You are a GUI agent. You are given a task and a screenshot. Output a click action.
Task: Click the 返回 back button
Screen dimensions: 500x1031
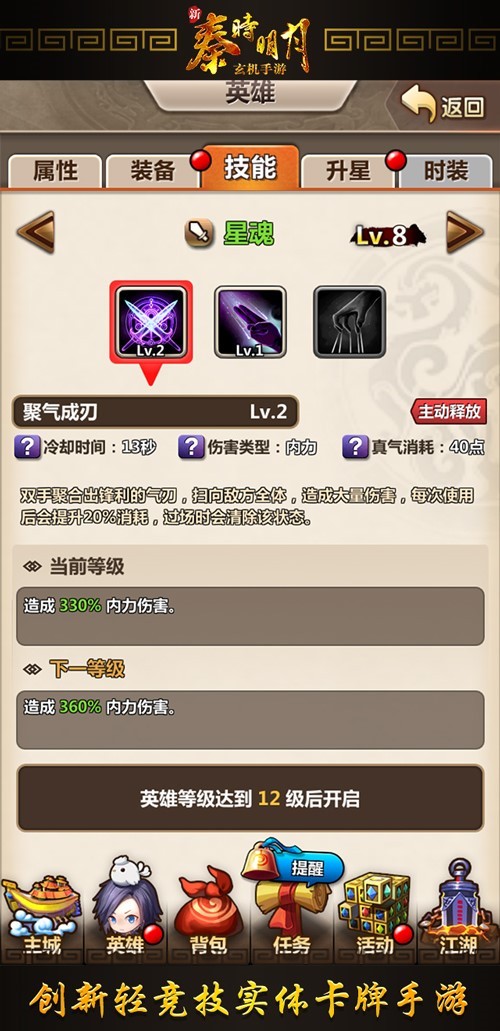(x=443, y=106)
